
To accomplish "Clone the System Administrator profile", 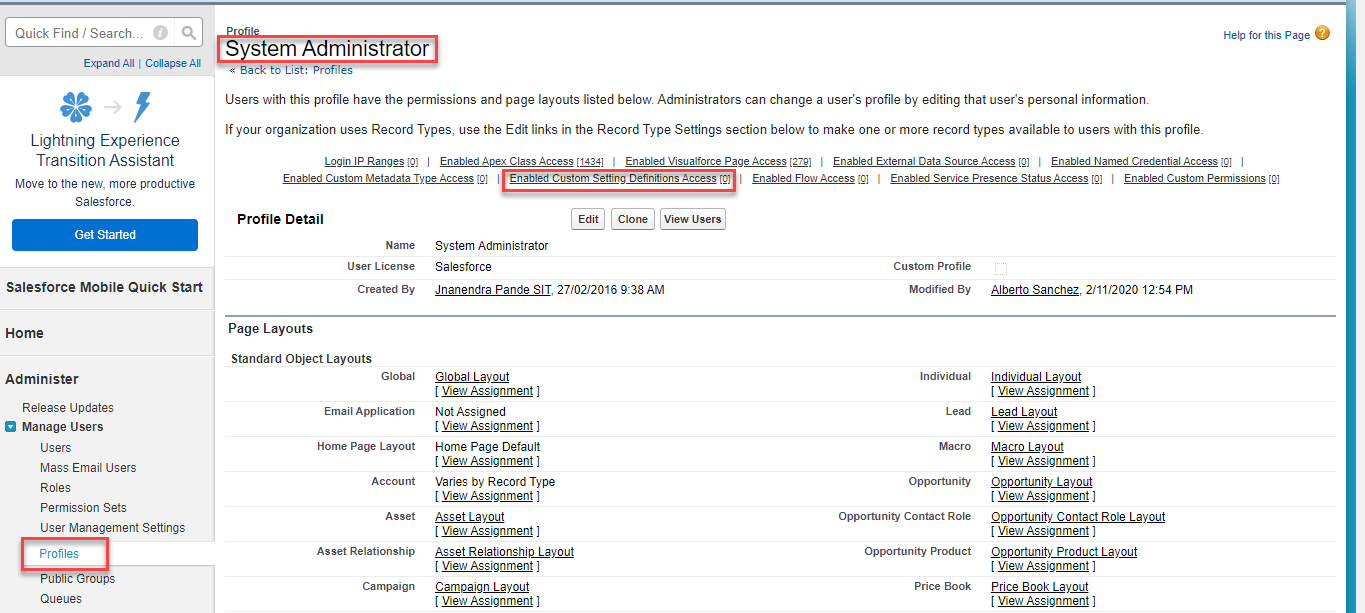I will [x=632, y=219].
